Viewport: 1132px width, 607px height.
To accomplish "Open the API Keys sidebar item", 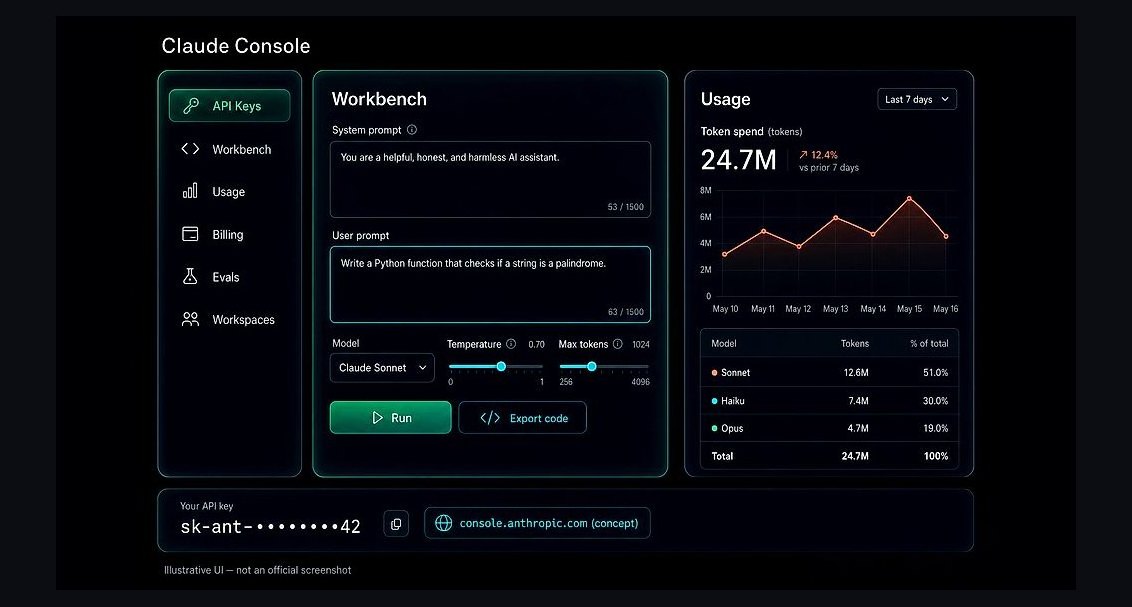I will (230, 106).
